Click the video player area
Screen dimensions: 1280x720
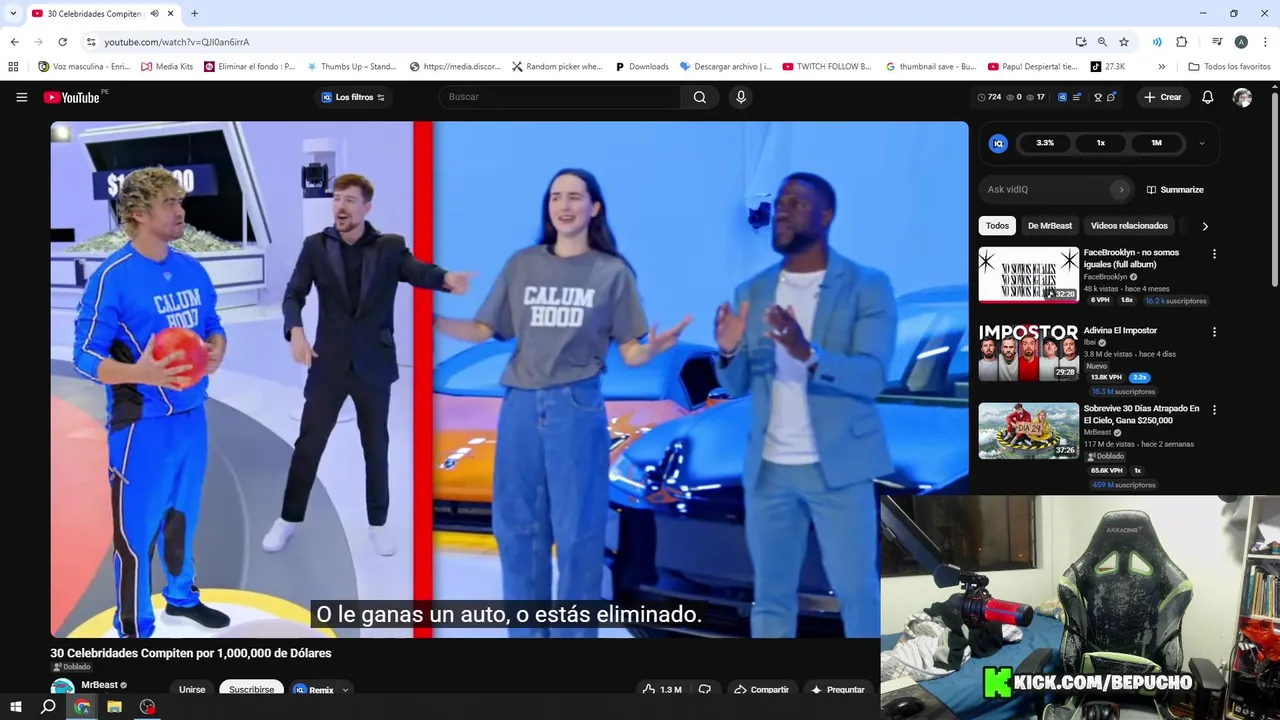(x=509, y=379)
